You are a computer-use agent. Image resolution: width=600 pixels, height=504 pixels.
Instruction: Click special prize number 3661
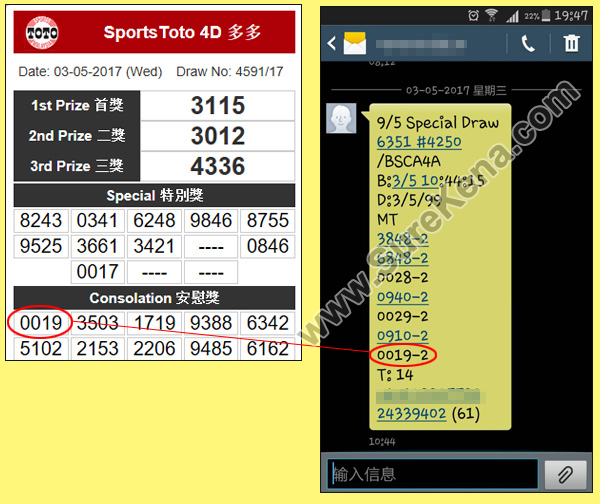97,246
